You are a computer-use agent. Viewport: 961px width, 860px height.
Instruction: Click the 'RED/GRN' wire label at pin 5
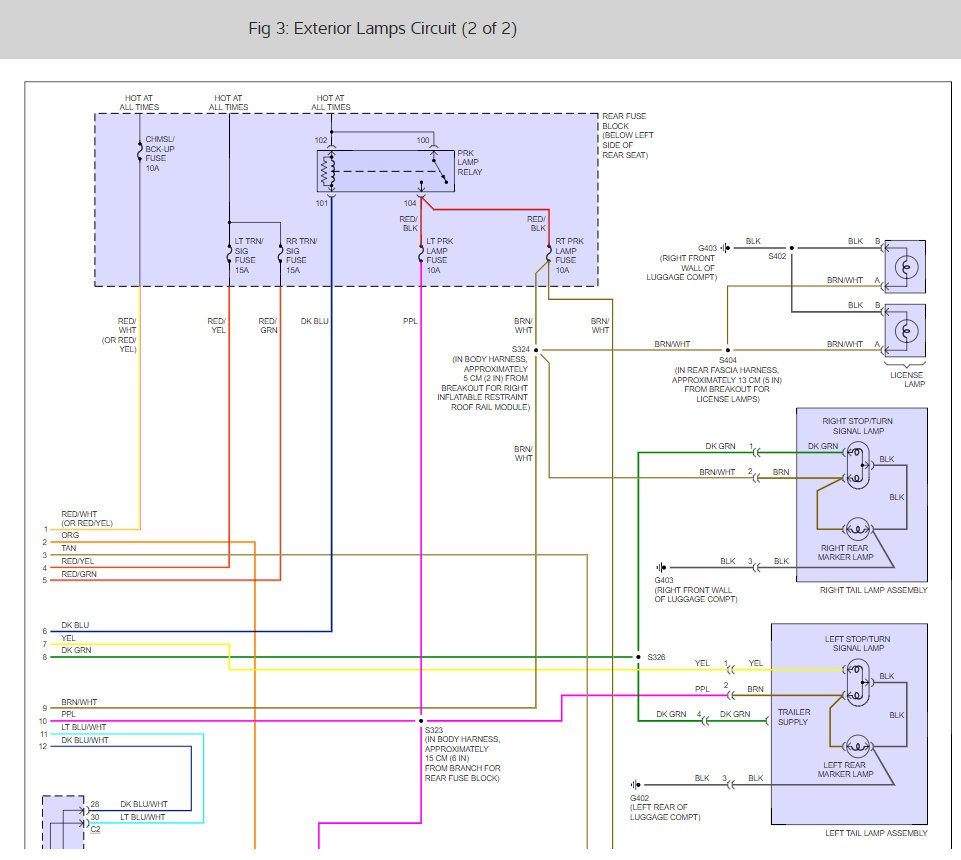coord(79,574)
